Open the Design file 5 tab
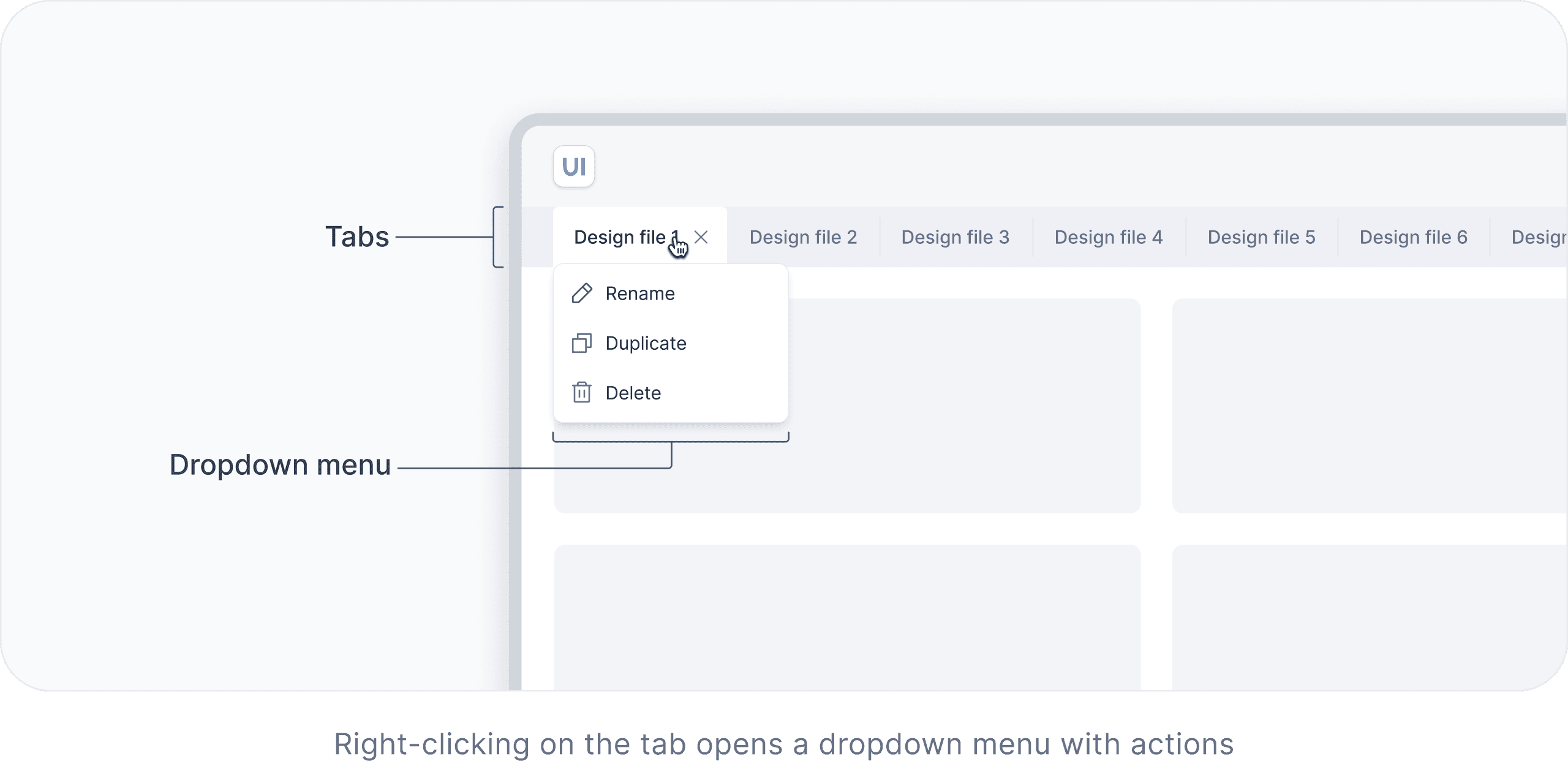Viewport: 1568px width, 767px height. point(1261,237)
